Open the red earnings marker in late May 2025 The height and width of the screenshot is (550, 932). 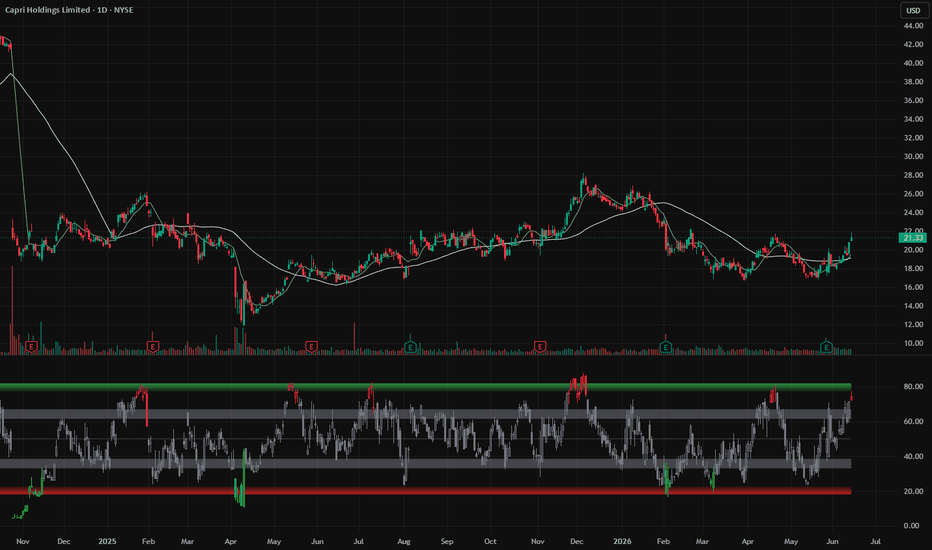311,346
